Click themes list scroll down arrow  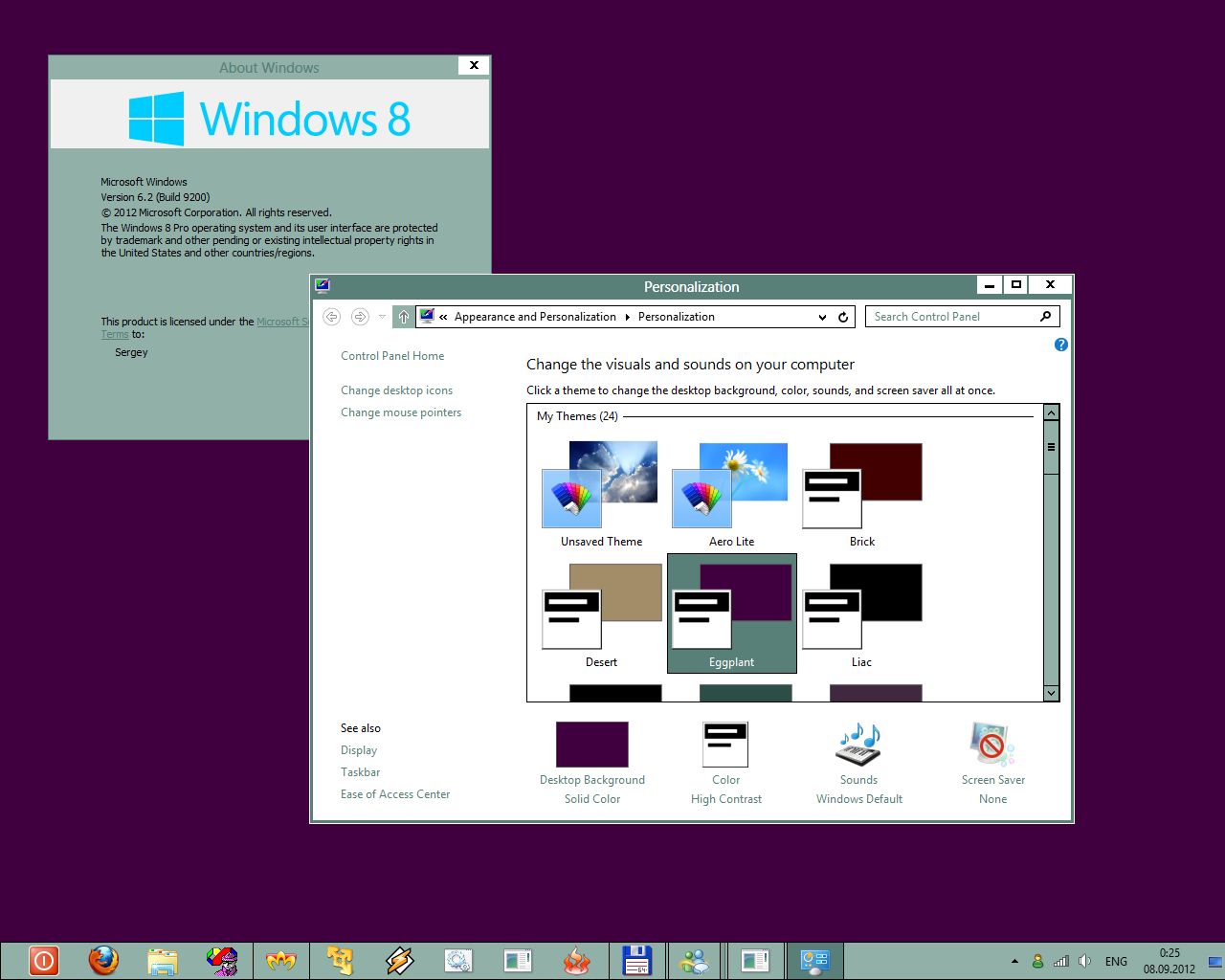[x=1051, y=693]
